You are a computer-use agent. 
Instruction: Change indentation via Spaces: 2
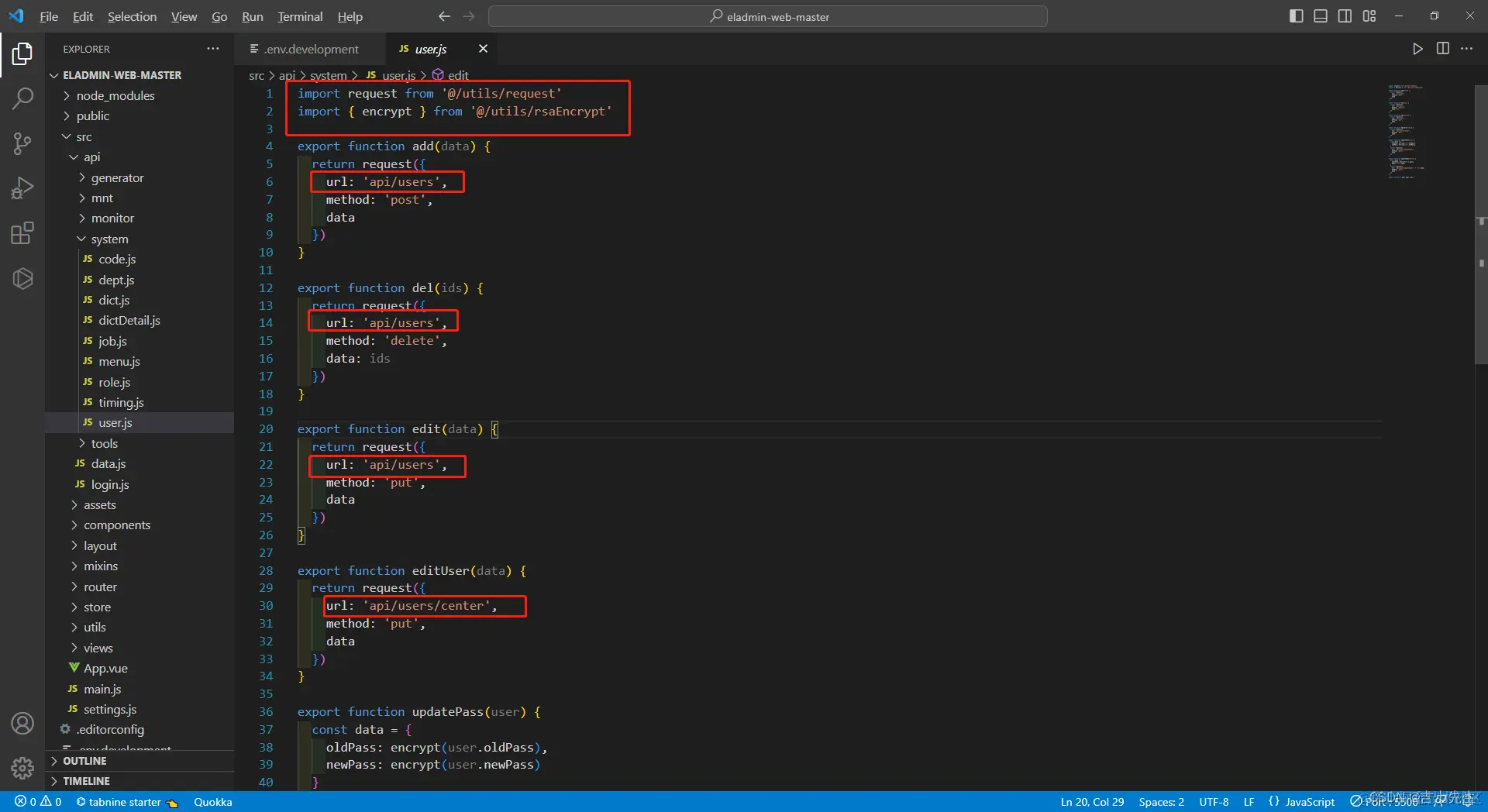coord(1161,802)
